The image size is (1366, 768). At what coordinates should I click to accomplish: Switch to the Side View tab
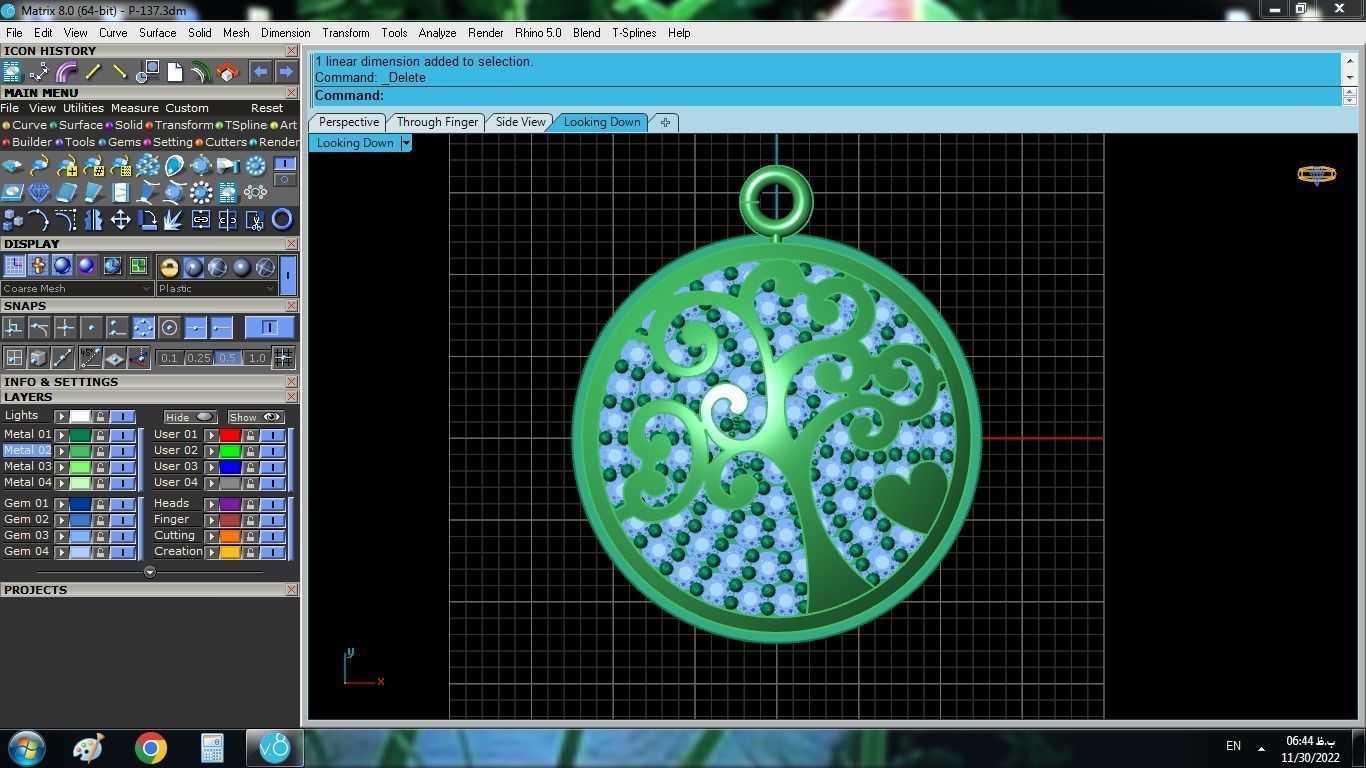[x=520, y=122]
